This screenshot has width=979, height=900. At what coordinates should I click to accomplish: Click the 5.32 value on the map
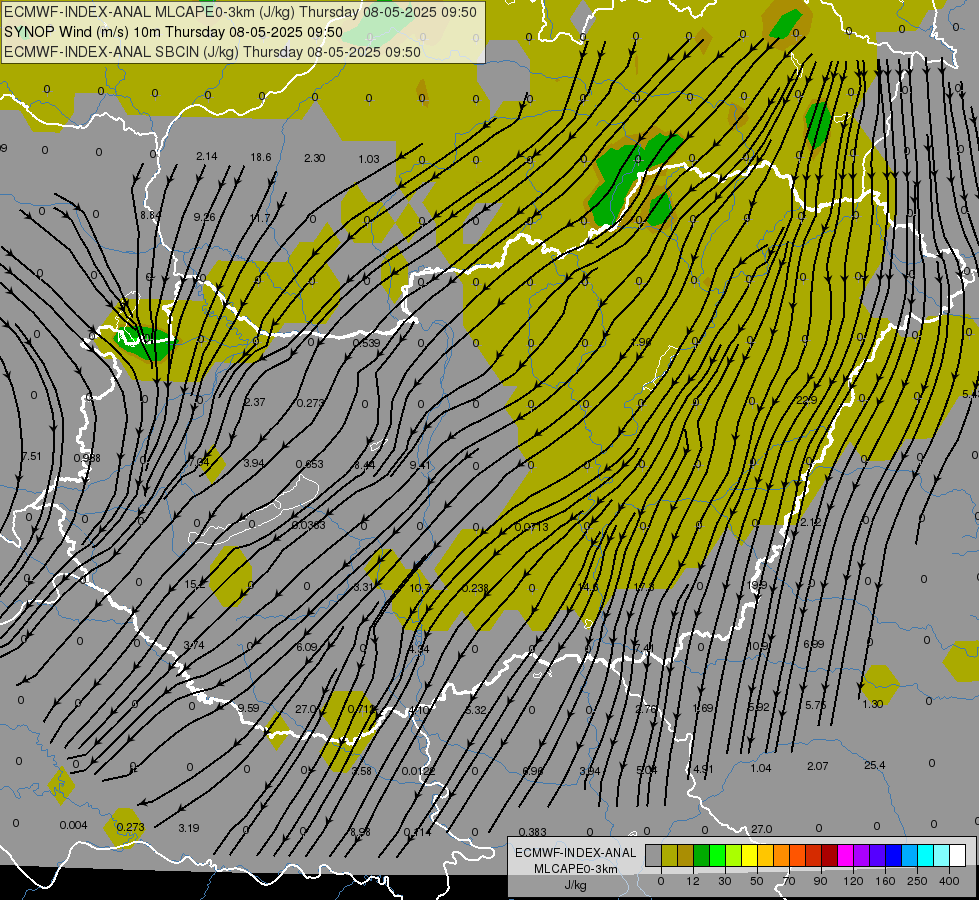point(476,710)
